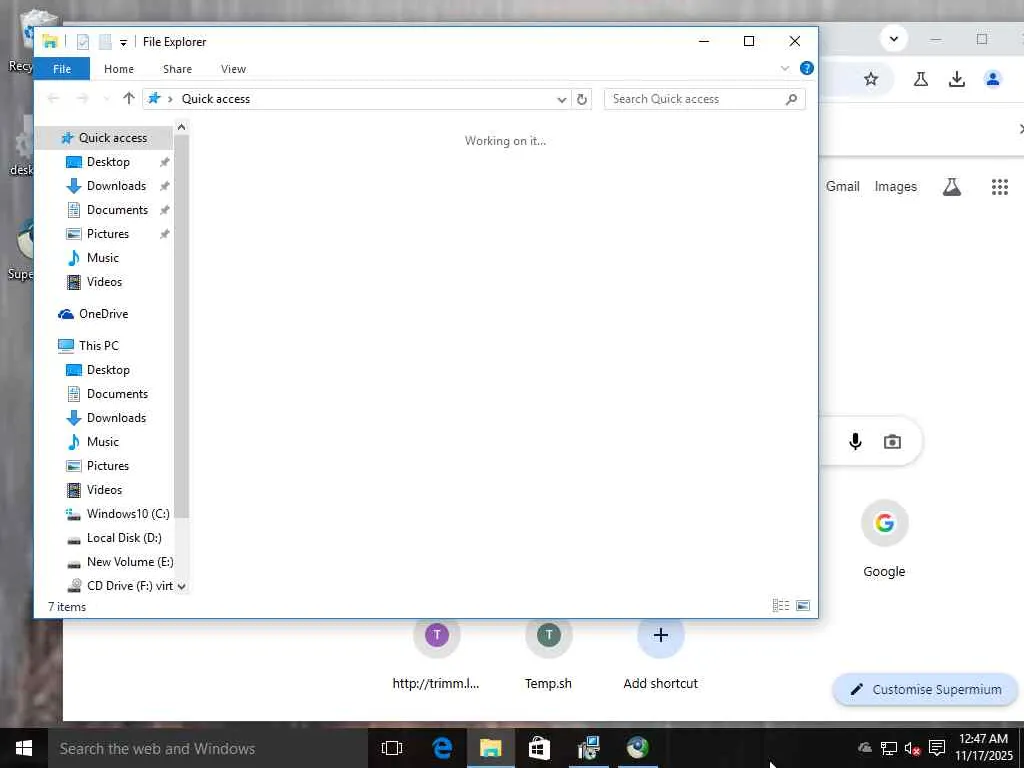Open Desktop under This PC

tap(108, 370)
